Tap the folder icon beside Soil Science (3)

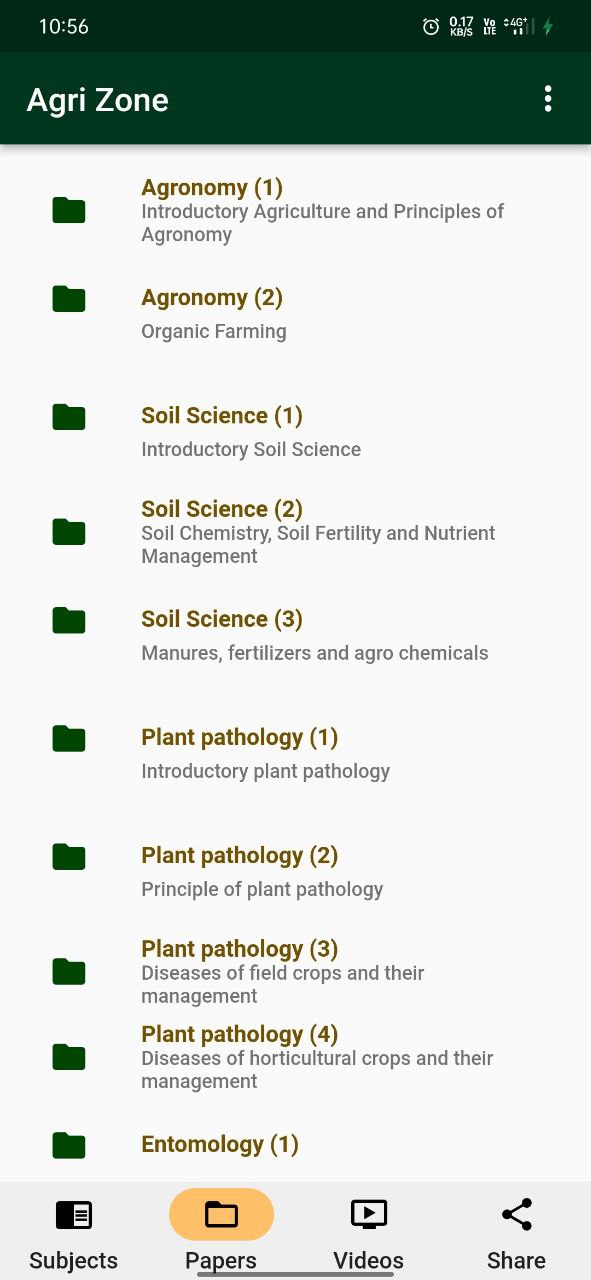click(x=69, y=620)
